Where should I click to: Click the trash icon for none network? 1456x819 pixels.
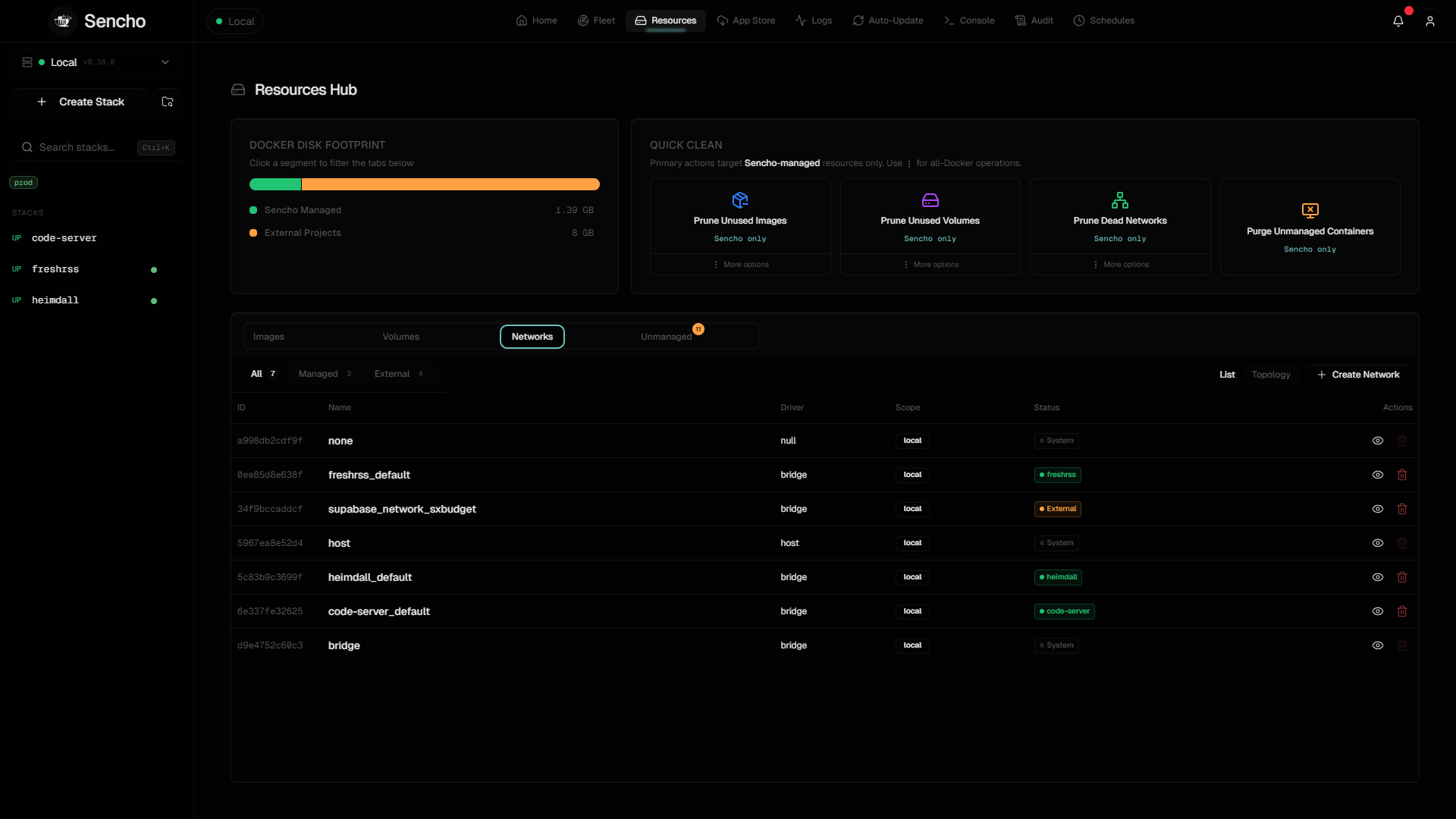(1402, 441)
